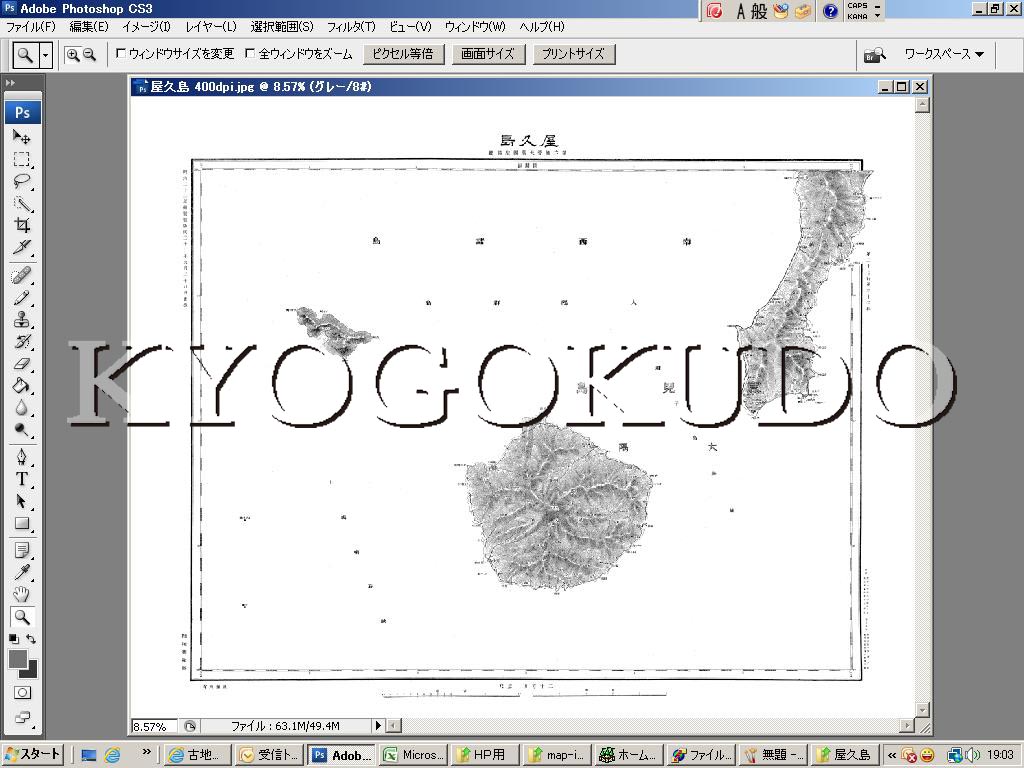The height and width of the screenshot is (768, 1024).
Task: Click the ピクセル等倍 button
Action: (x=403, y=54)
